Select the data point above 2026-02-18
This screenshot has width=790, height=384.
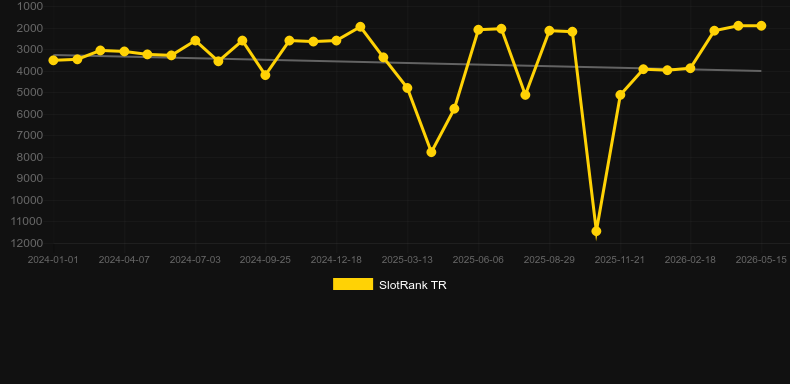[690, 68]
